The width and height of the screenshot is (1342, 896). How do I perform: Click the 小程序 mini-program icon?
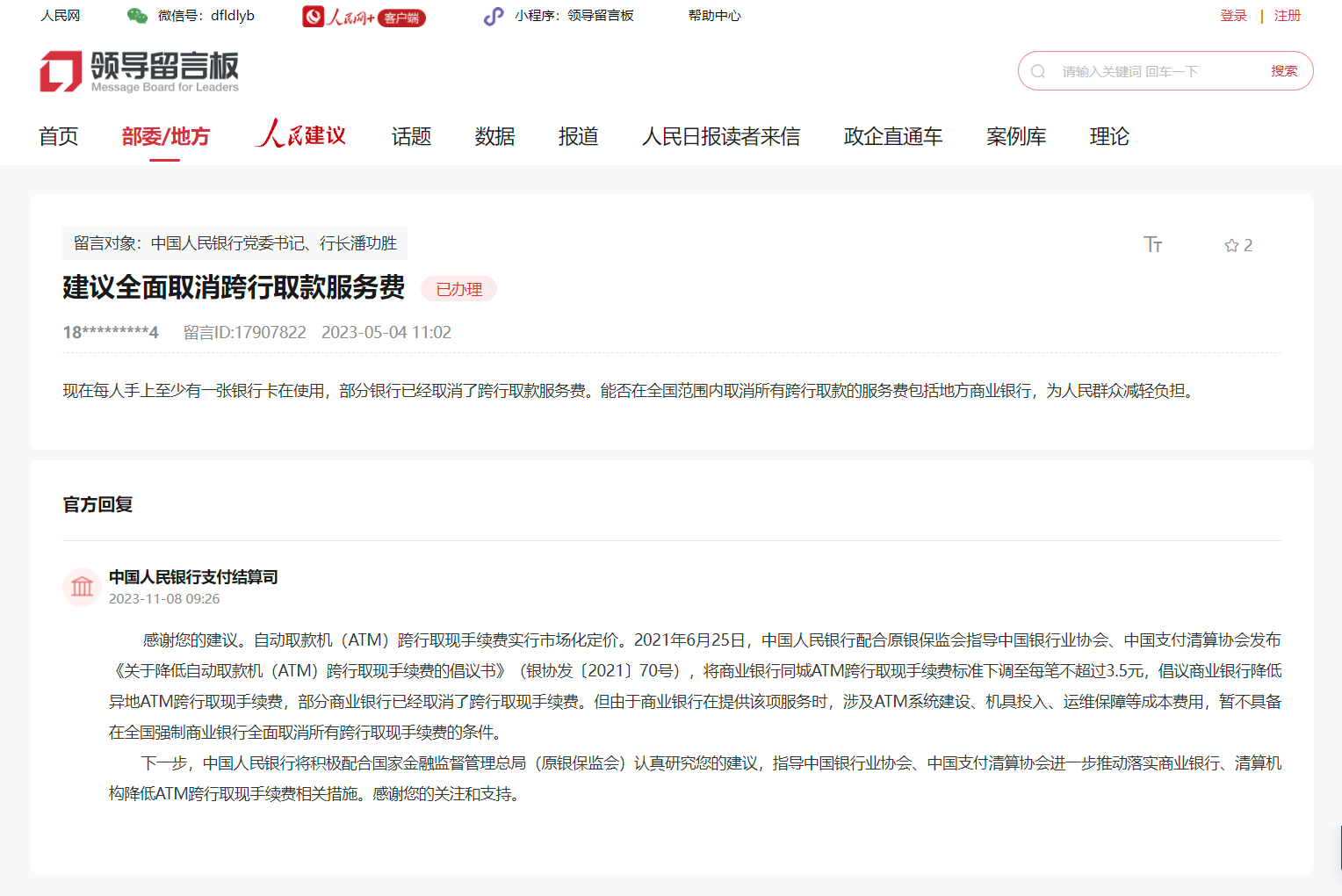click(494, 16)
